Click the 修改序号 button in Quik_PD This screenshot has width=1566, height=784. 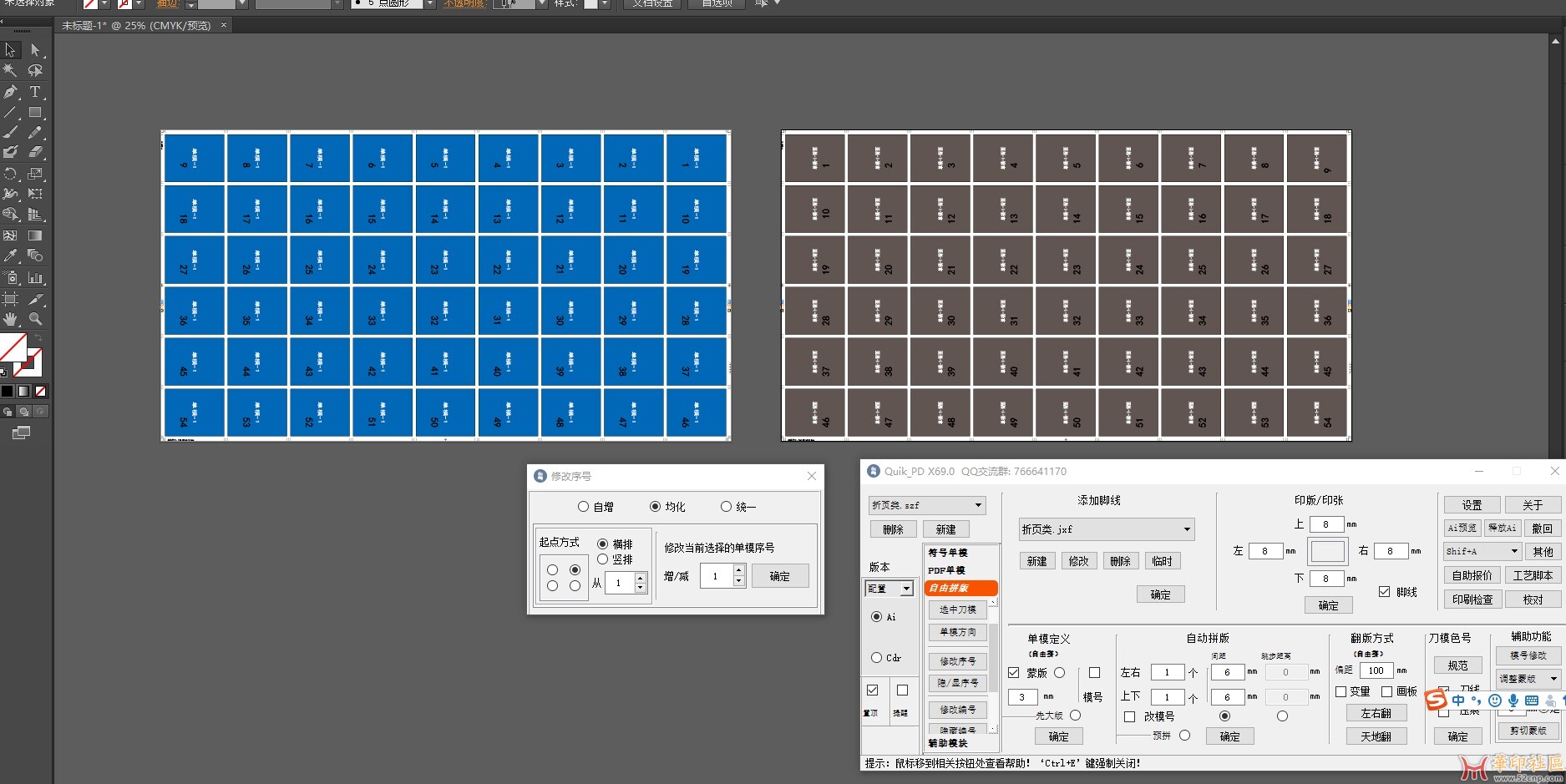pyautogui.click(x=957, y=661)
